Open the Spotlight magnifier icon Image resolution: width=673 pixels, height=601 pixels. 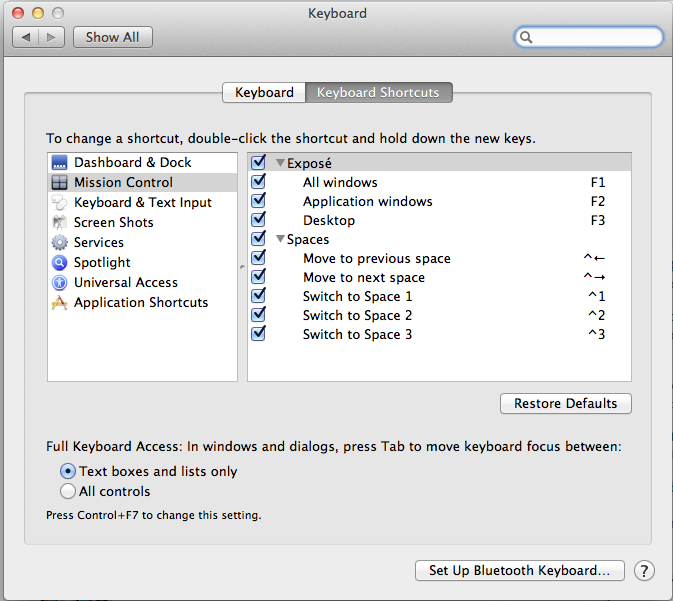click(59, 262)
